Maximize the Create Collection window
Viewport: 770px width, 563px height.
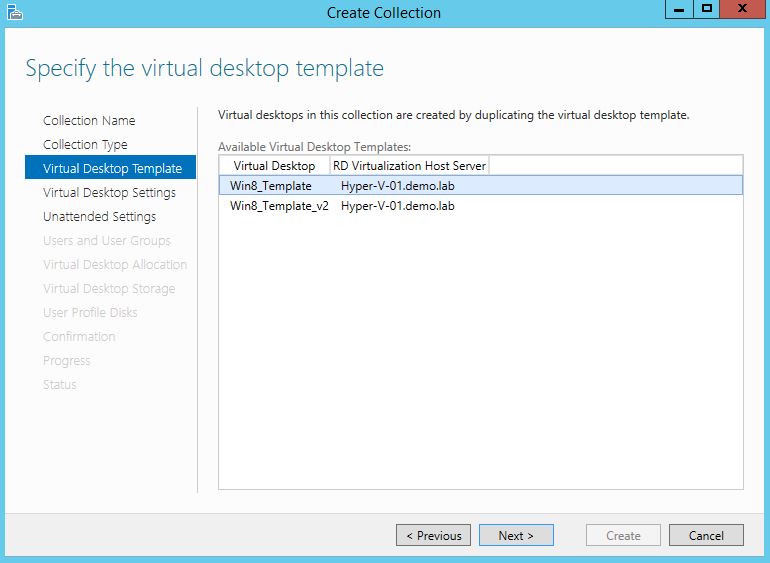click(x=706, y=10)
